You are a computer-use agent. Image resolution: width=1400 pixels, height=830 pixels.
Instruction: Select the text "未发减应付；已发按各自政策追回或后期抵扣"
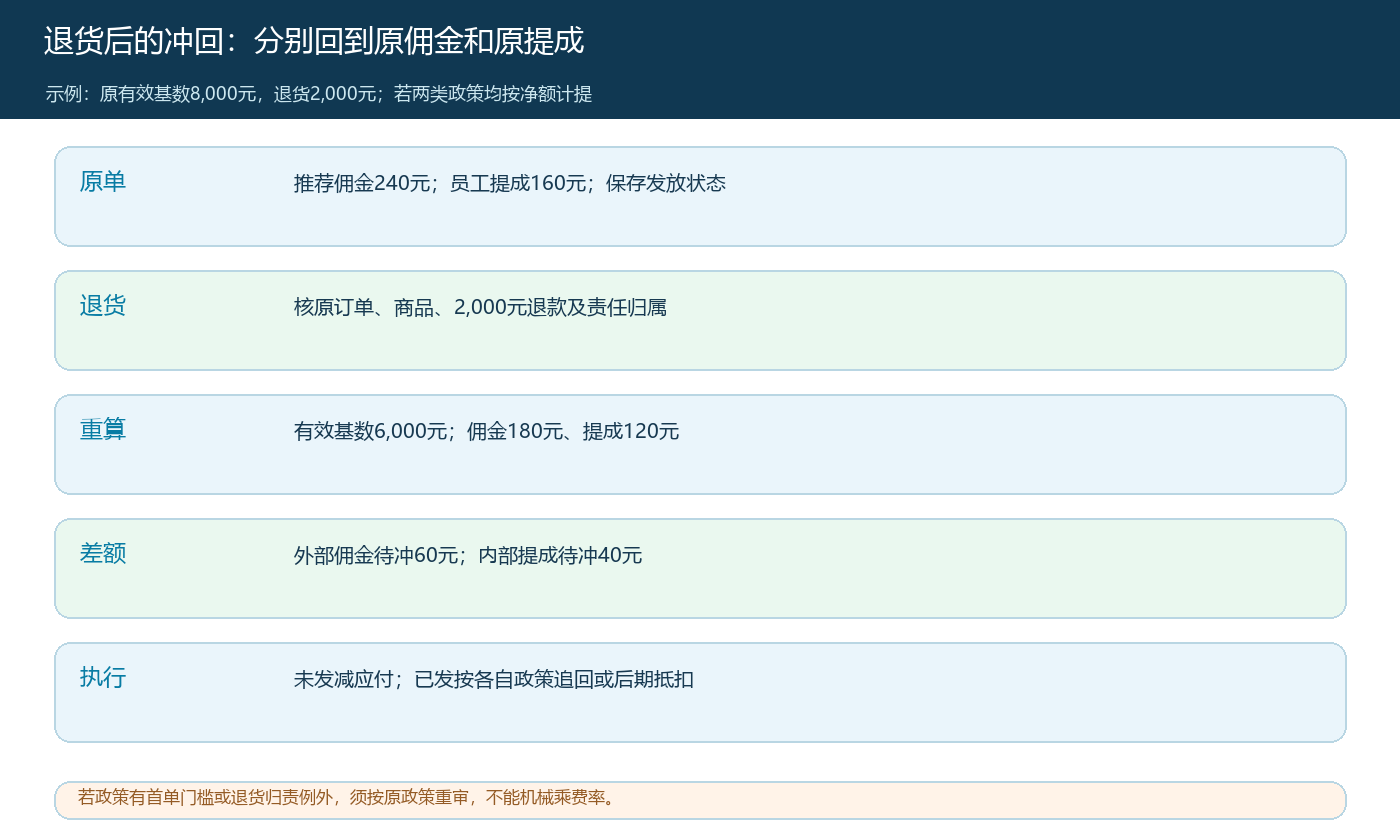494,679
